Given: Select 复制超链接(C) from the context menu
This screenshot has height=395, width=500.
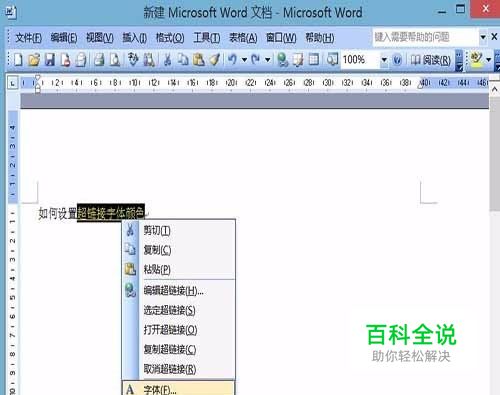Looking at the screenshot, I should [x=179, y=349].
